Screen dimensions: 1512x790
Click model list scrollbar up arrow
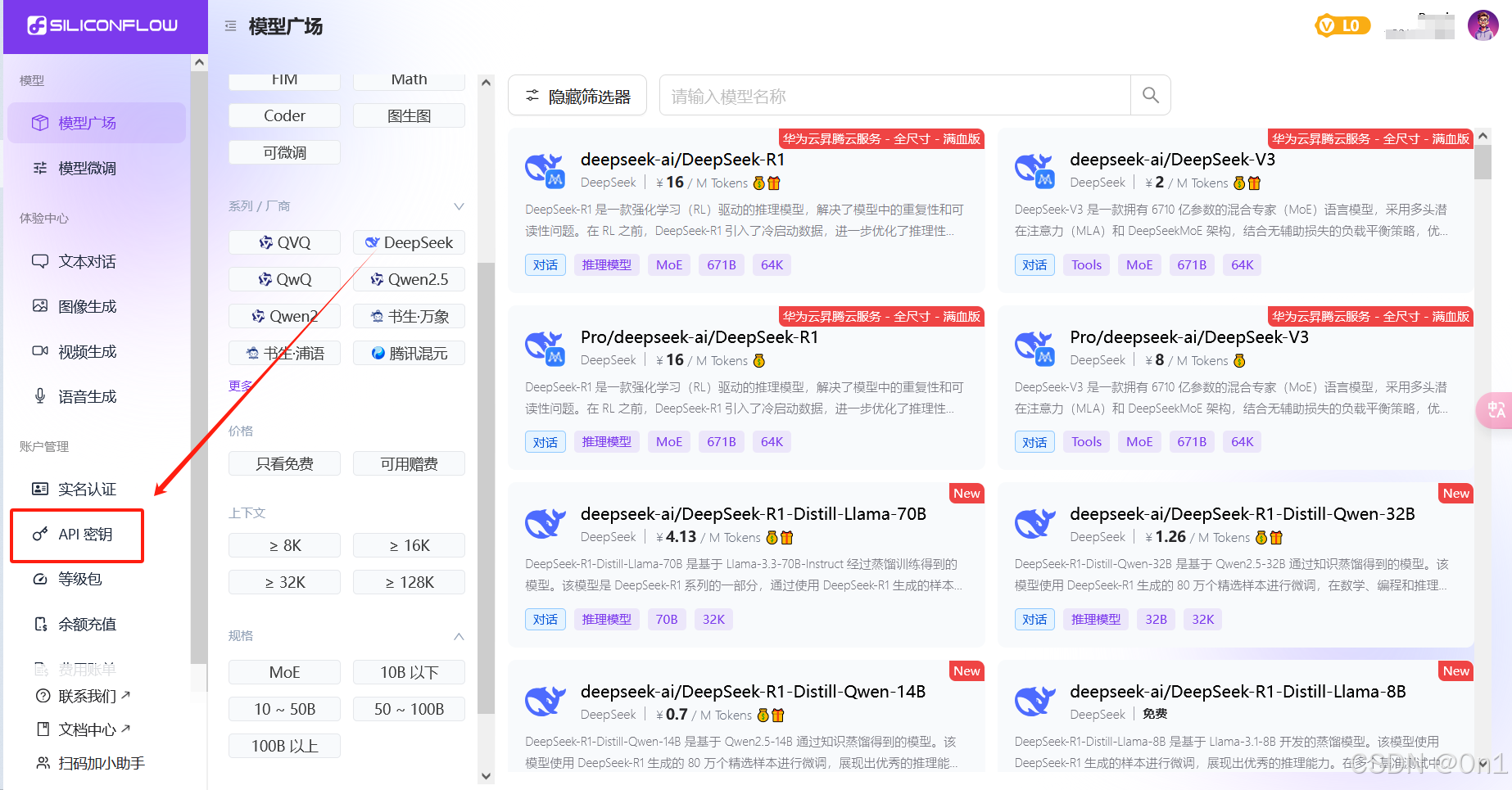(x=1483, y=137)
